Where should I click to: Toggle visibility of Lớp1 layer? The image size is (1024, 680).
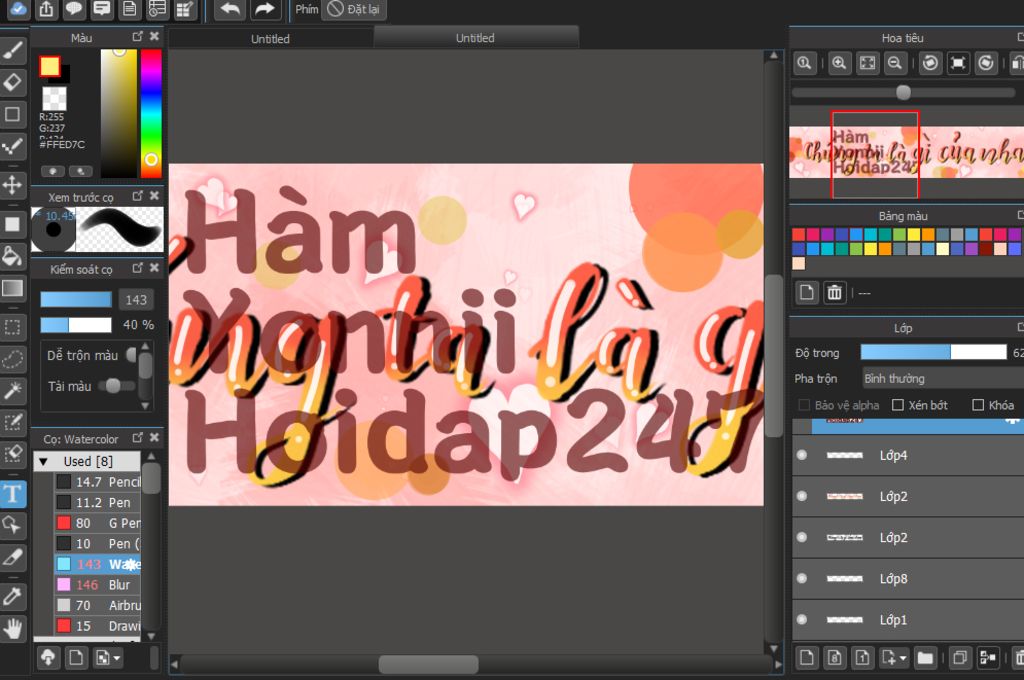[802, 619]
